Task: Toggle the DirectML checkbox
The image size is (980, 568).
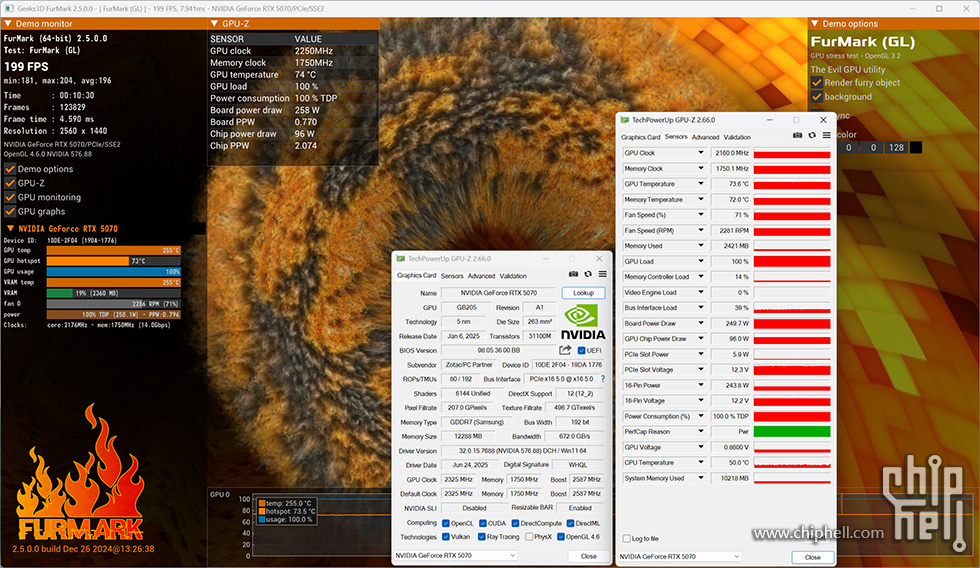Action: (x=570, y=524)
